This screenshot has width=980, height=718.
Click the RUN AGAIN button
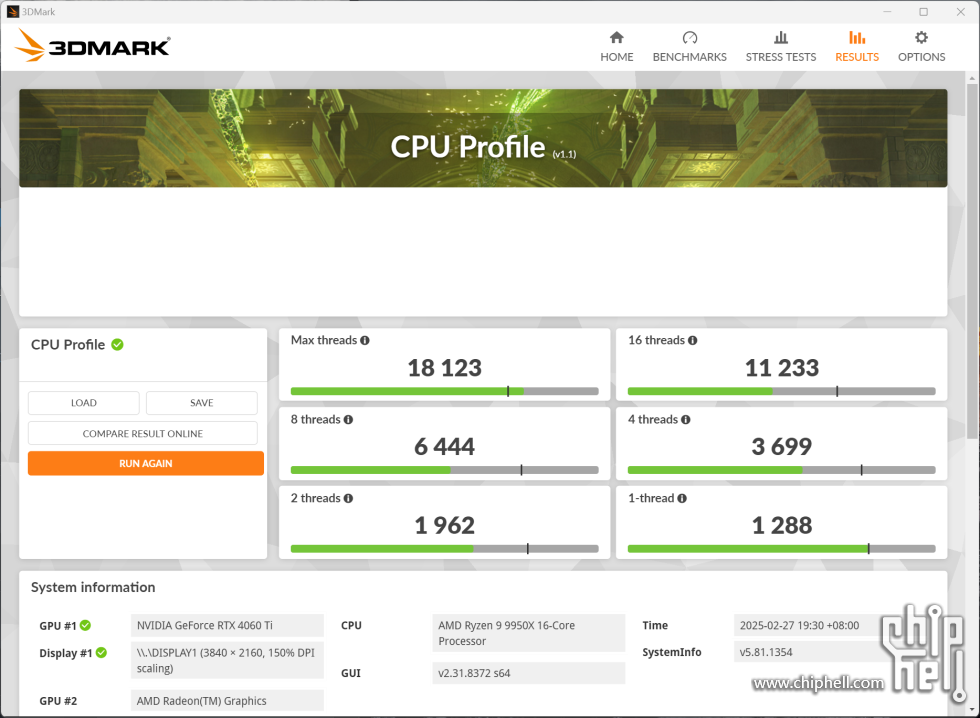(146, 464)
